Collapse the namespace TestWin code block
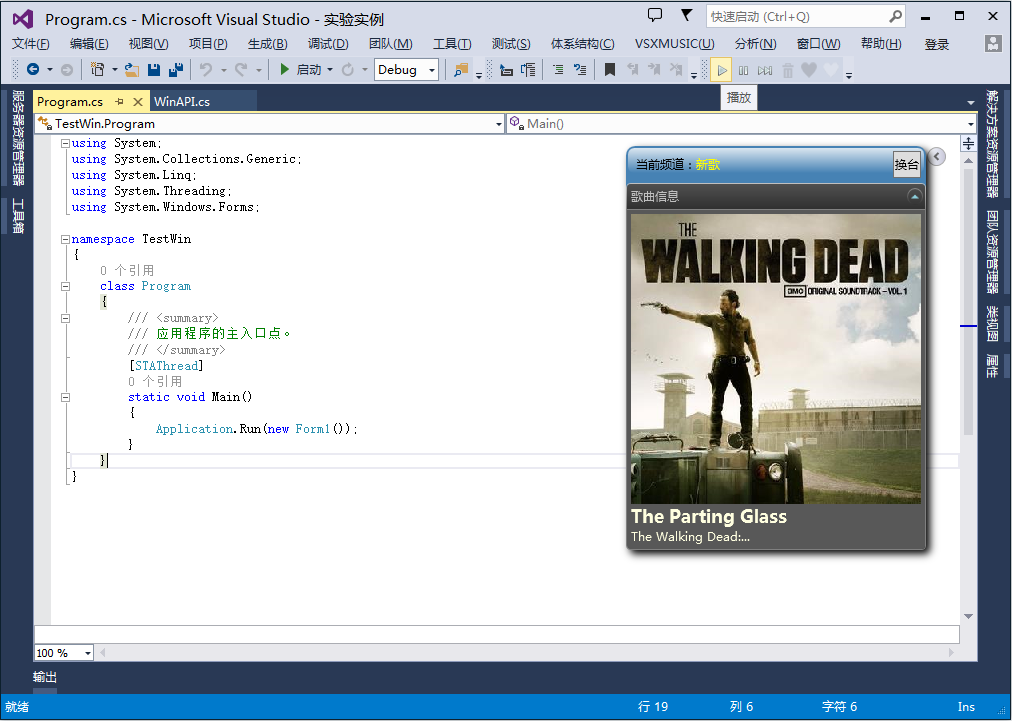The width and height of the screenshot is (1012, 721). (x=65, y=239)
